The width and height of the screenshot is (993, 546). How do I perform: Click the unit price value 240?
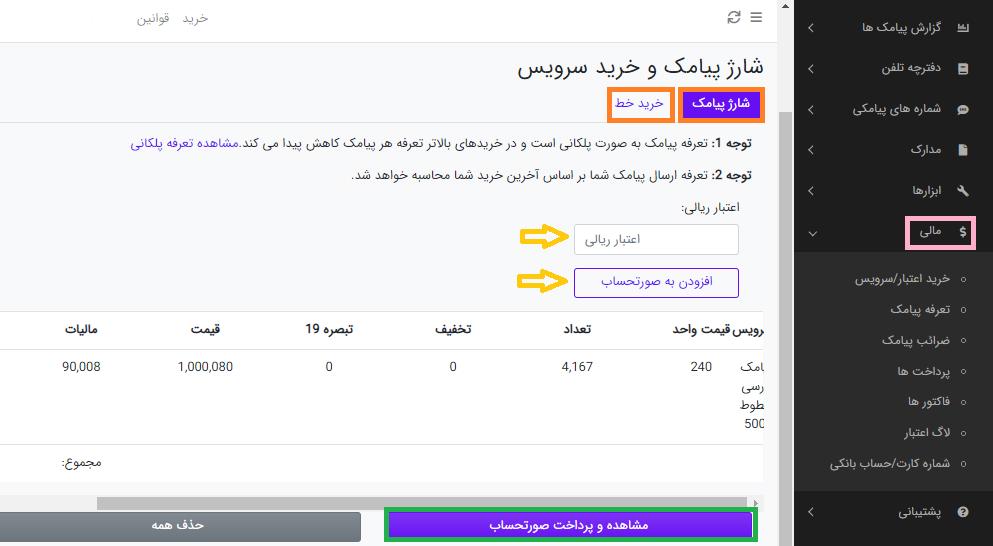pyautogui.click(x=701, y=367)
